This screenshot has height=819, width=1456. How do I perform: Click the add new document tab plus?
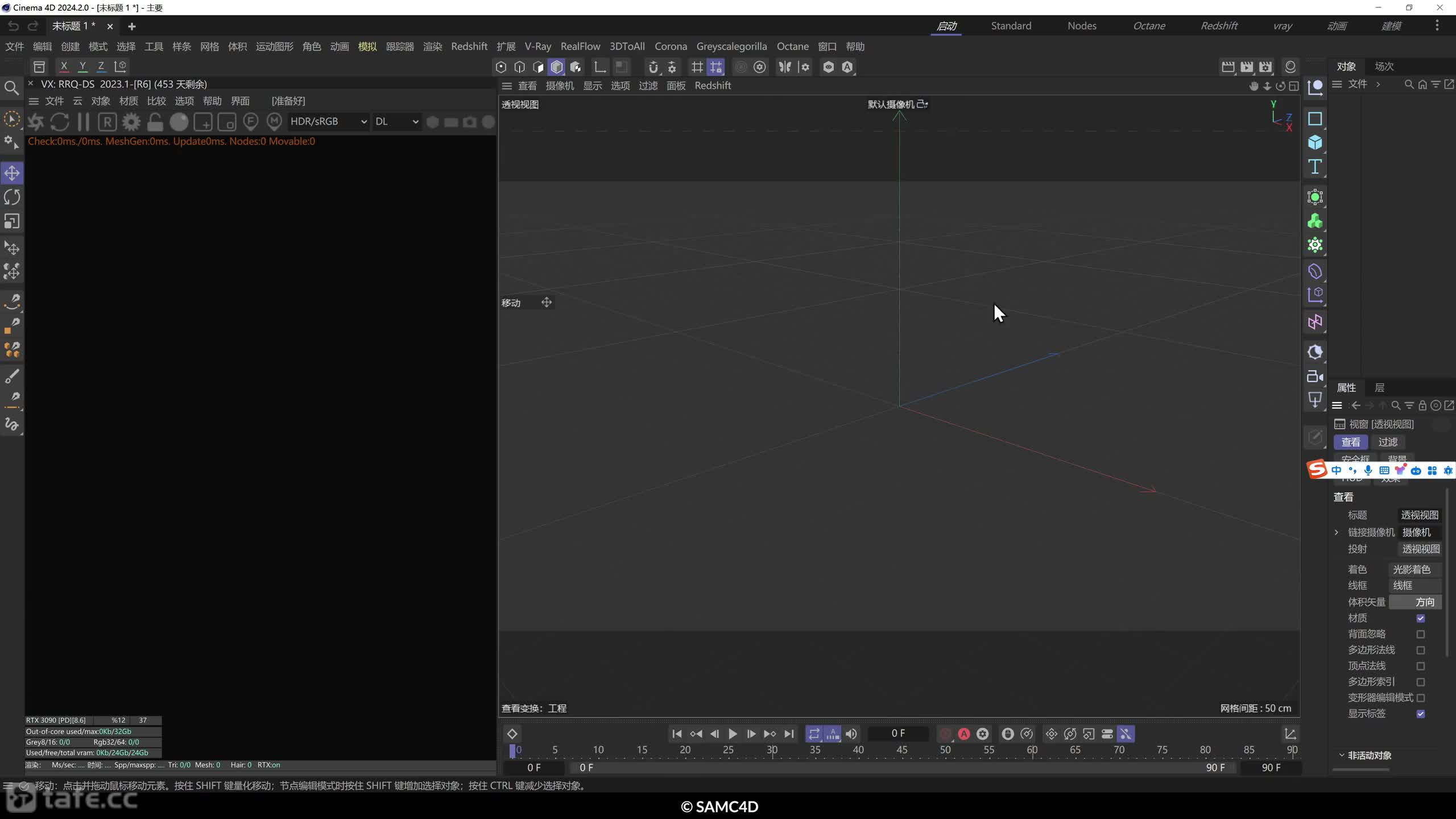(x=131, y=26)
